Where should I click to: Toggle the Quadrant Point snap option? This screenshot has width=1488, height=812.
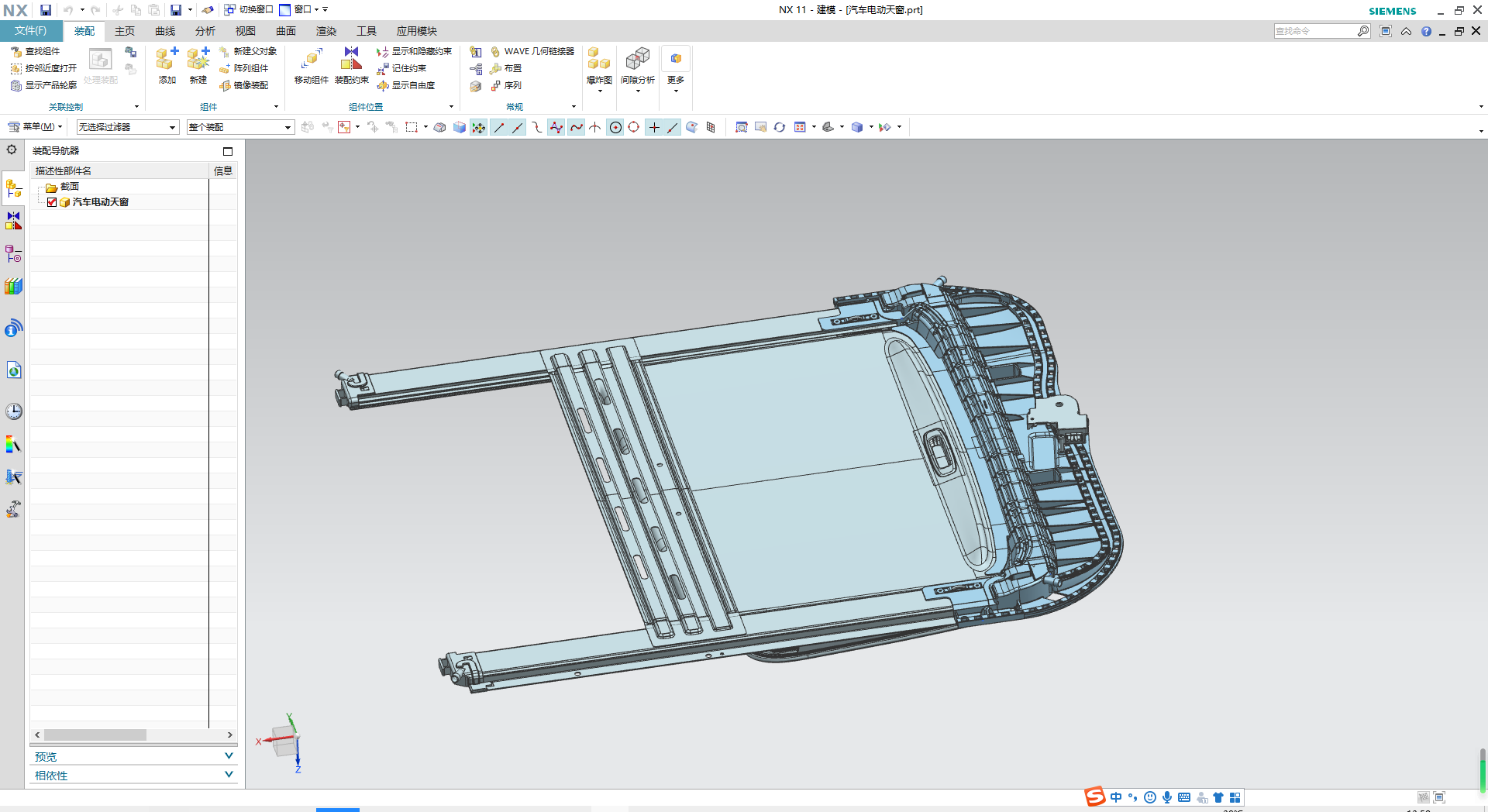click(634, 127)
